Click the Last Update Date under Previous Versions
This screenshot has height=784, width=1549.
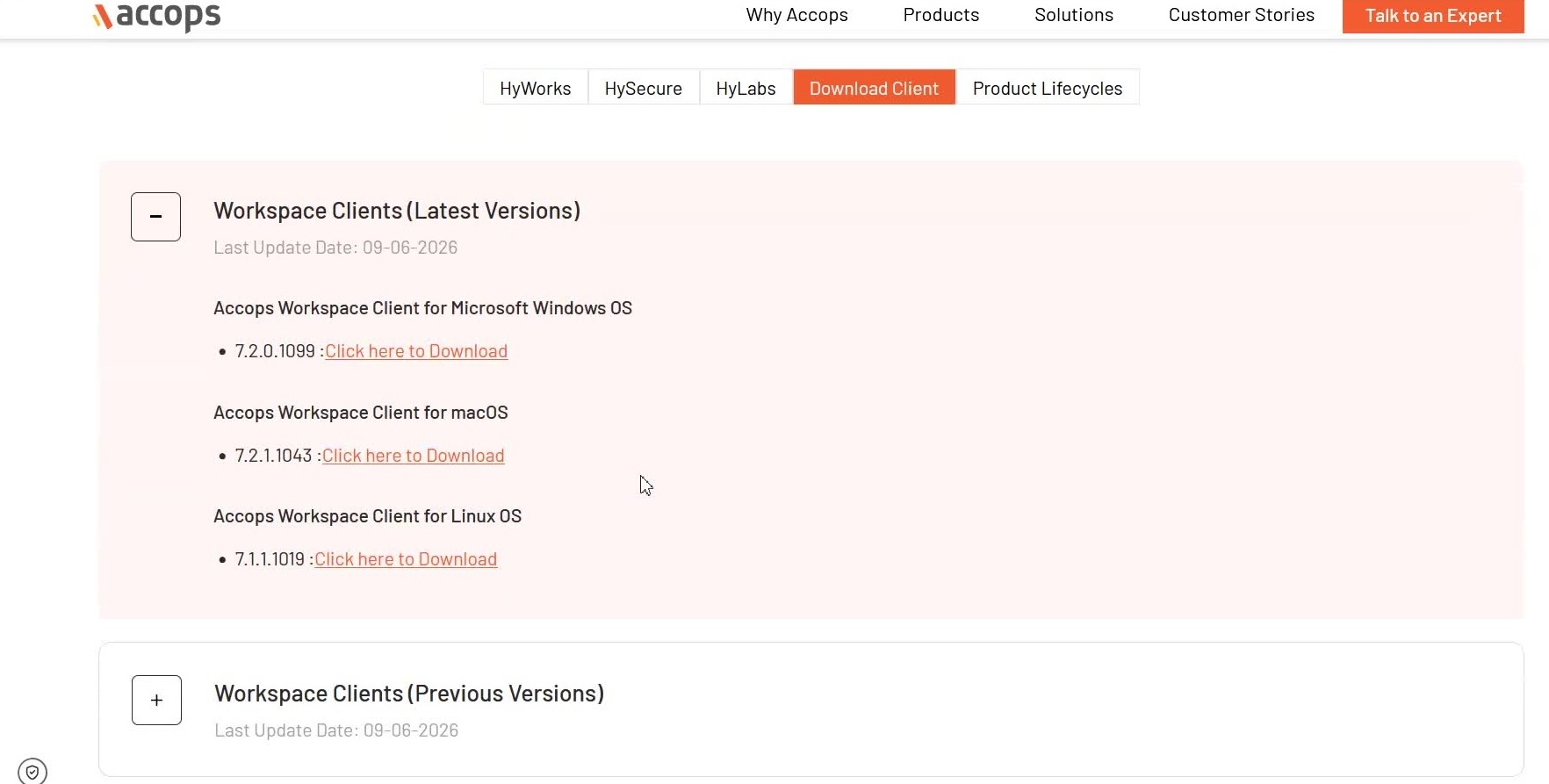coord(336,730)
